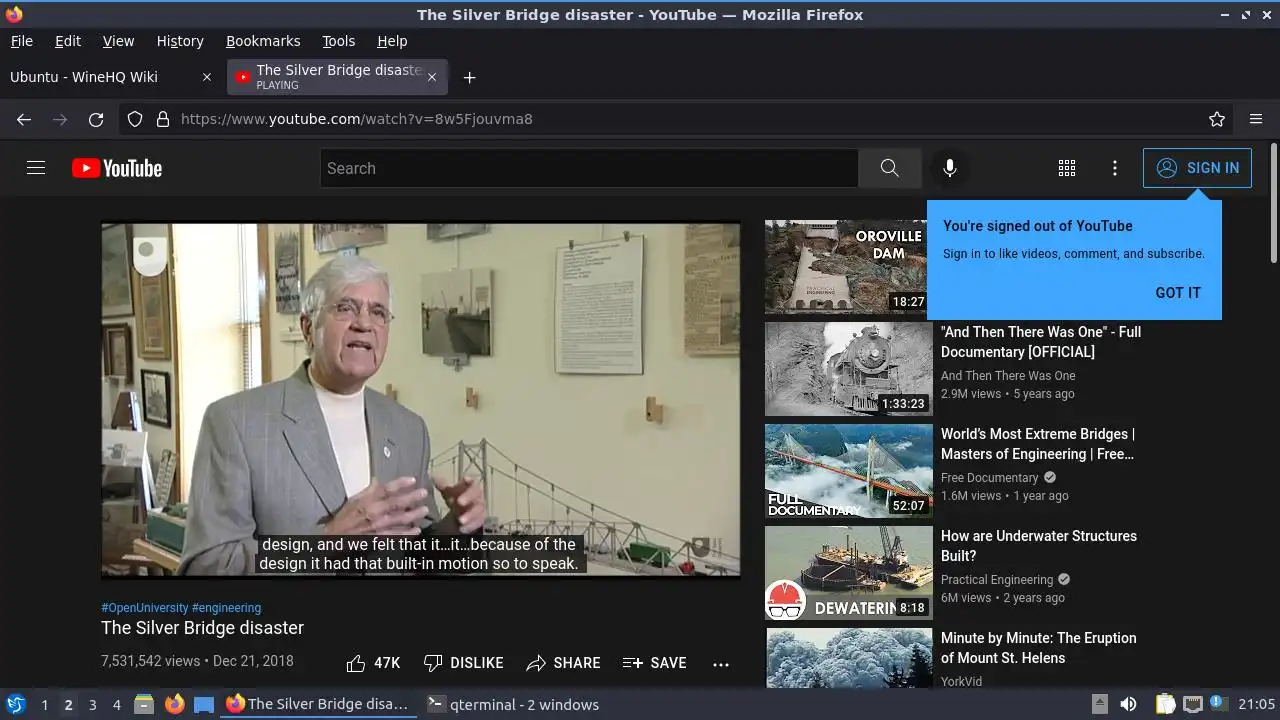1280x720 pixels.
Task: Close the Ubuntu WineHQ Wiki tab
Action: click(207, 77)
